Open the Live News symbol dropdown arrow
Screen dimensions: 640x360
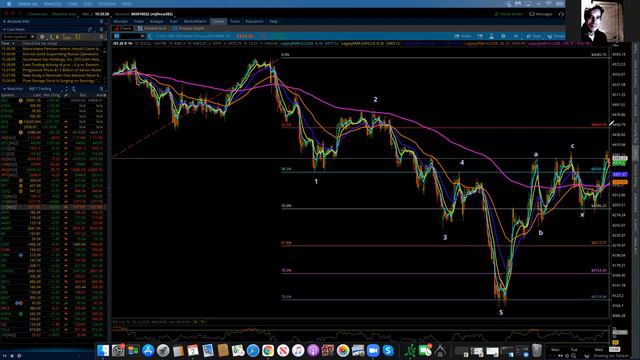point(33,37)
